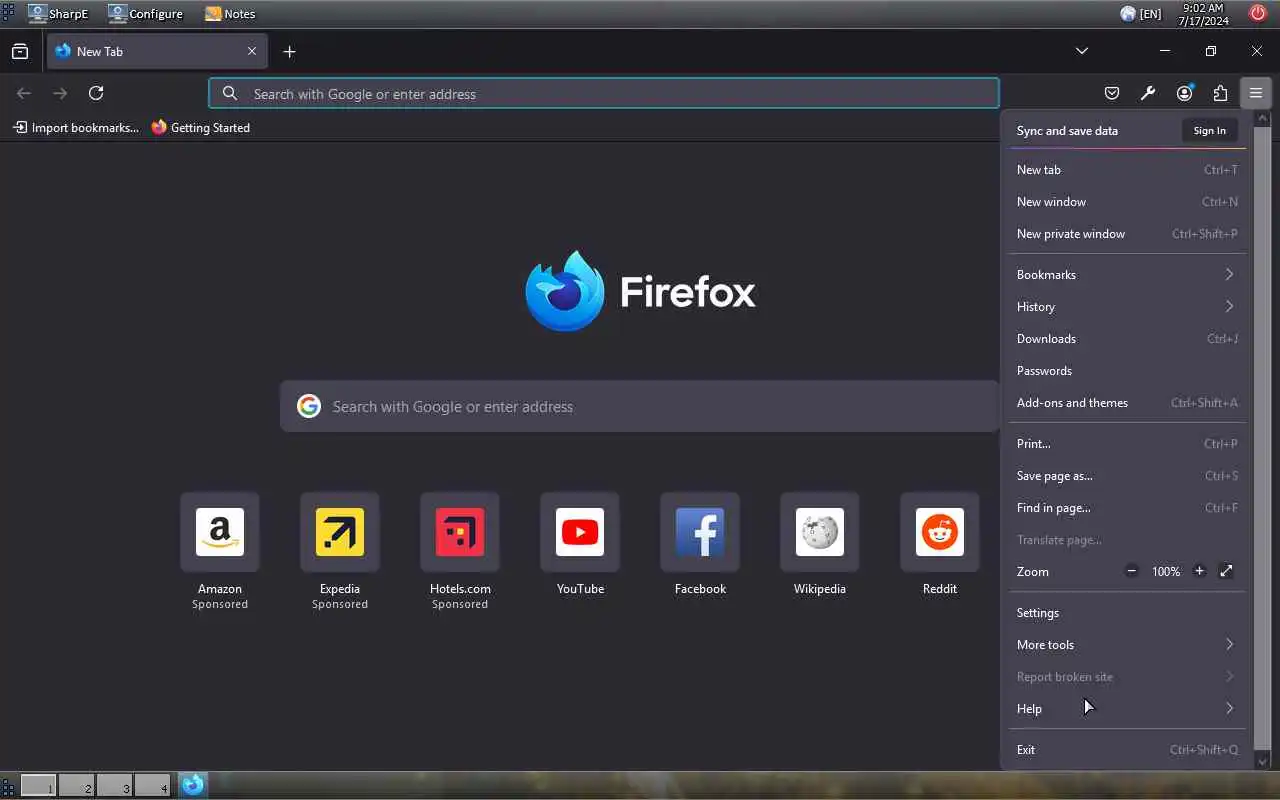
Task: Open Notes in top panel
Action: 230,14
